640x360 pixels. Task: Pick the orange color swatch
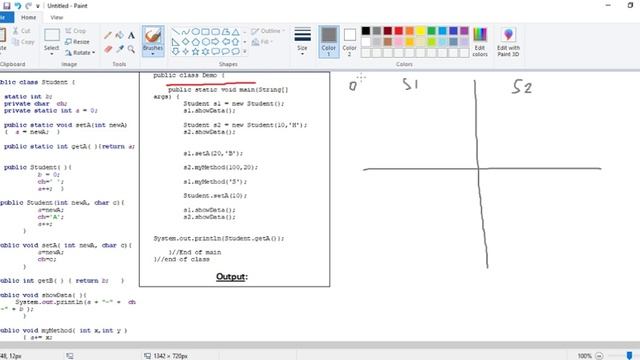[x=409, y=31]
